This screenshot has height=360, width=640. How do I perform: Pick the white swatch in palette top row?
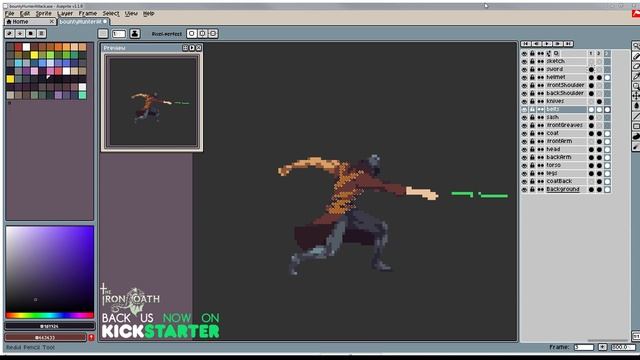pos(26,47)
